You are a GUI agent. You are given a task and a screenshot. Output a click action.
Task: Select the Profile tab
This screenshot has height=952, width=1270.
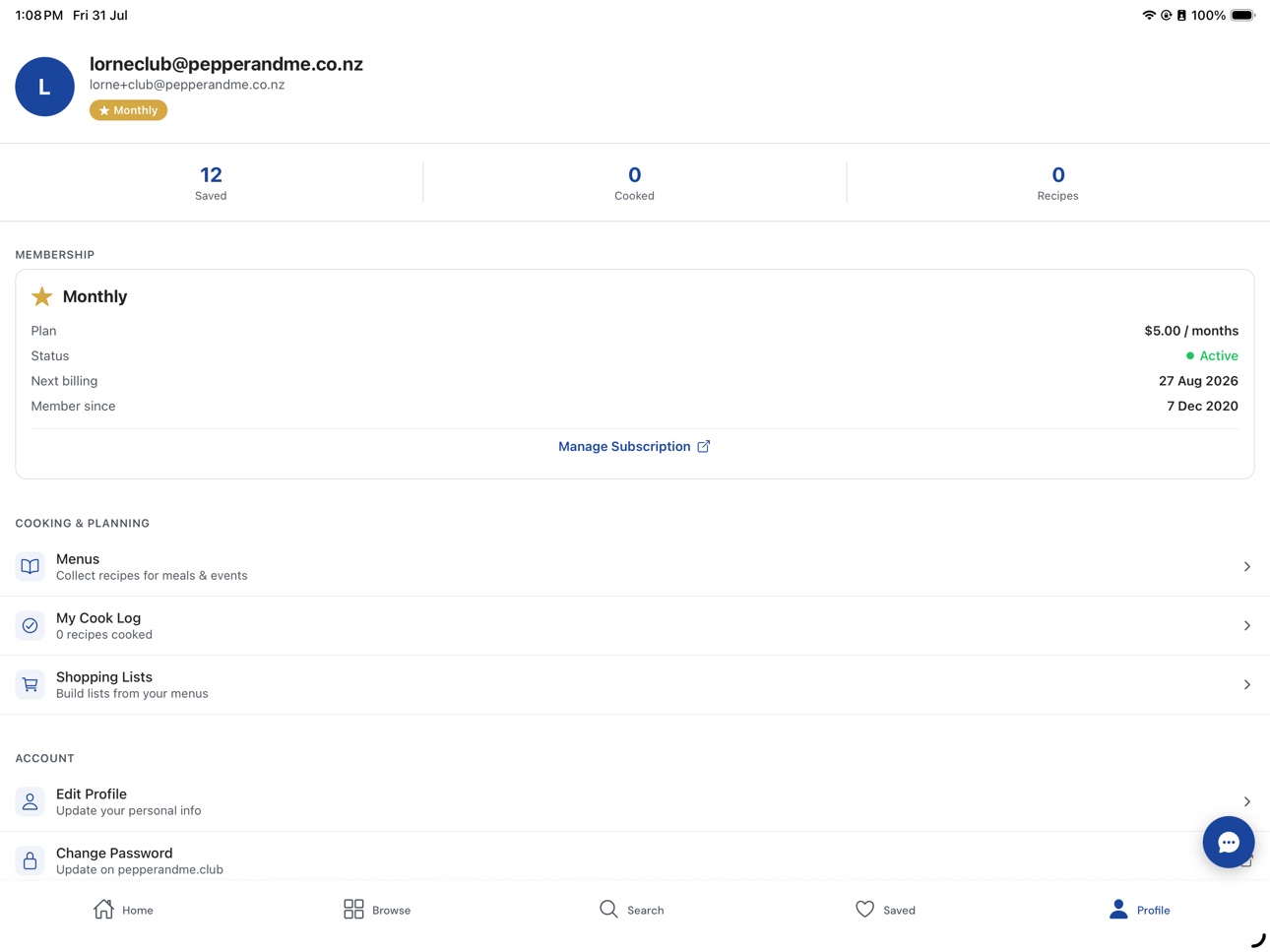pyautogui.click(x=1139, y=910)
